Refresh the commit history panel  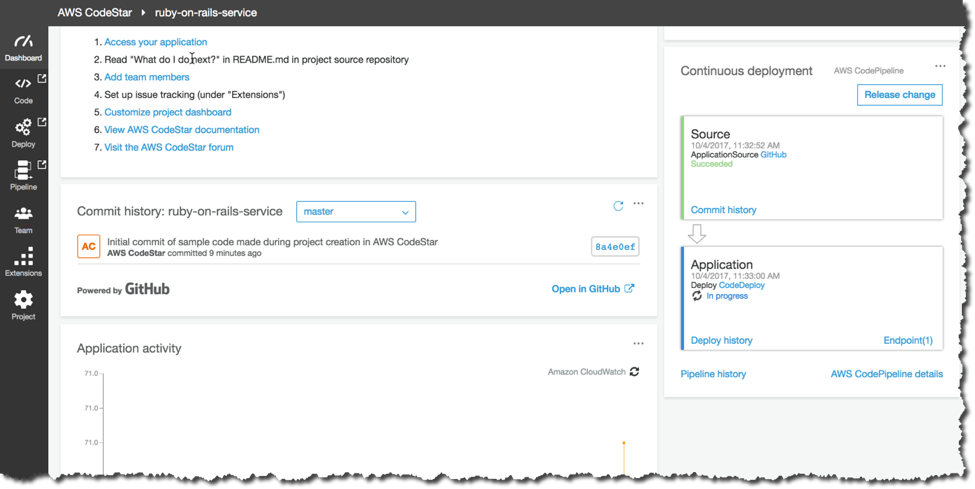pyautogui.click(x=618, y=206)
